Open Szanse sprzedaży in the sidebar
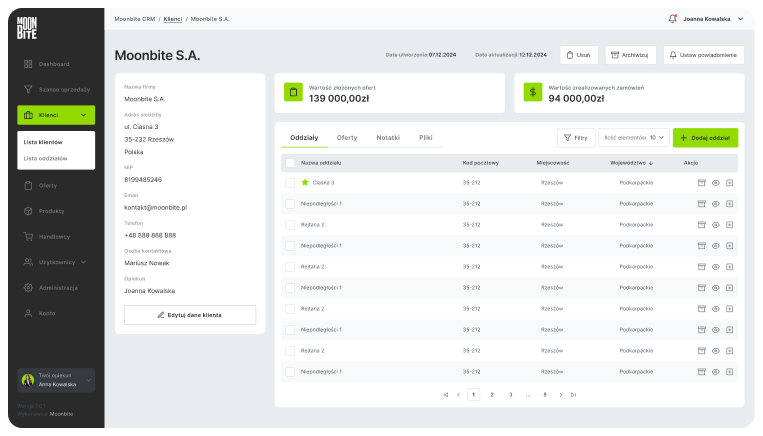Image resolution: width=763 pixels, height=436 pixels. click(63, 89)
